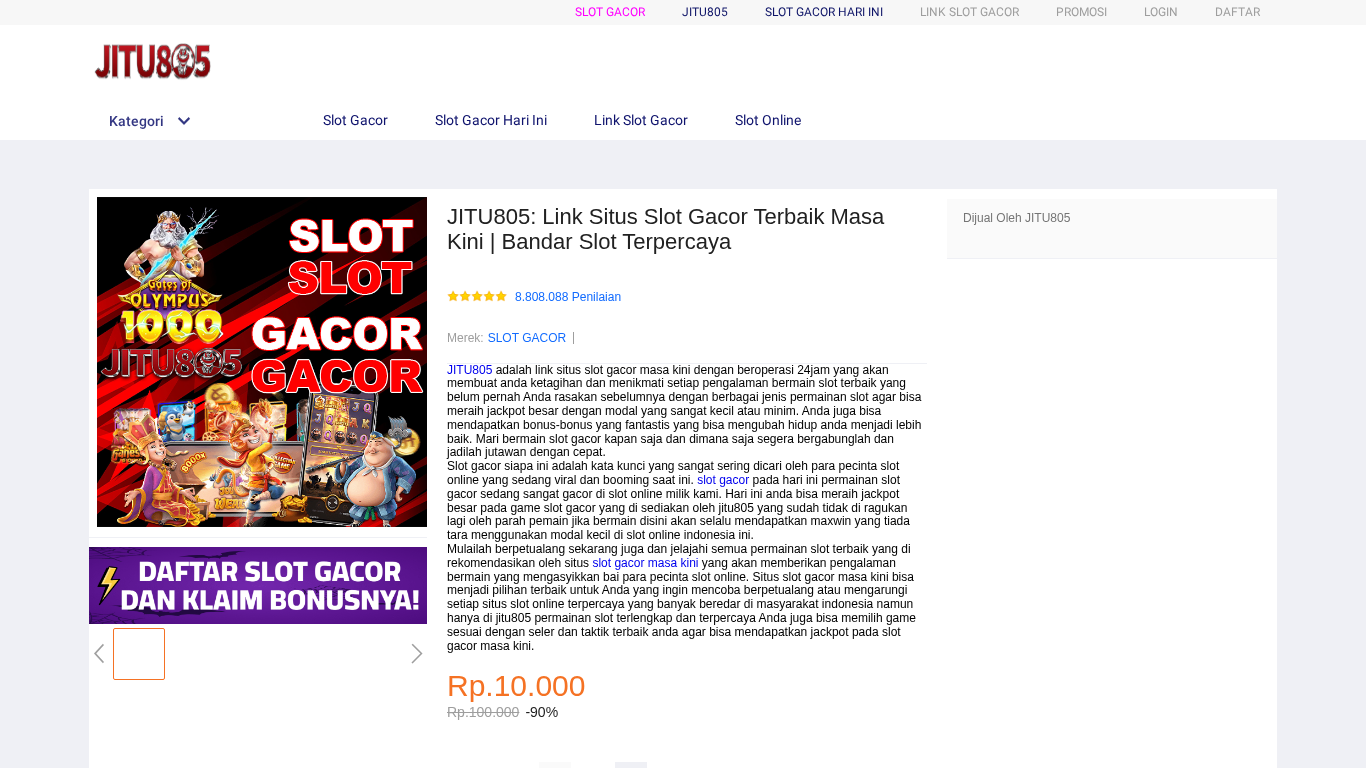Click DAFTAR to register

tap(1238, 12)
